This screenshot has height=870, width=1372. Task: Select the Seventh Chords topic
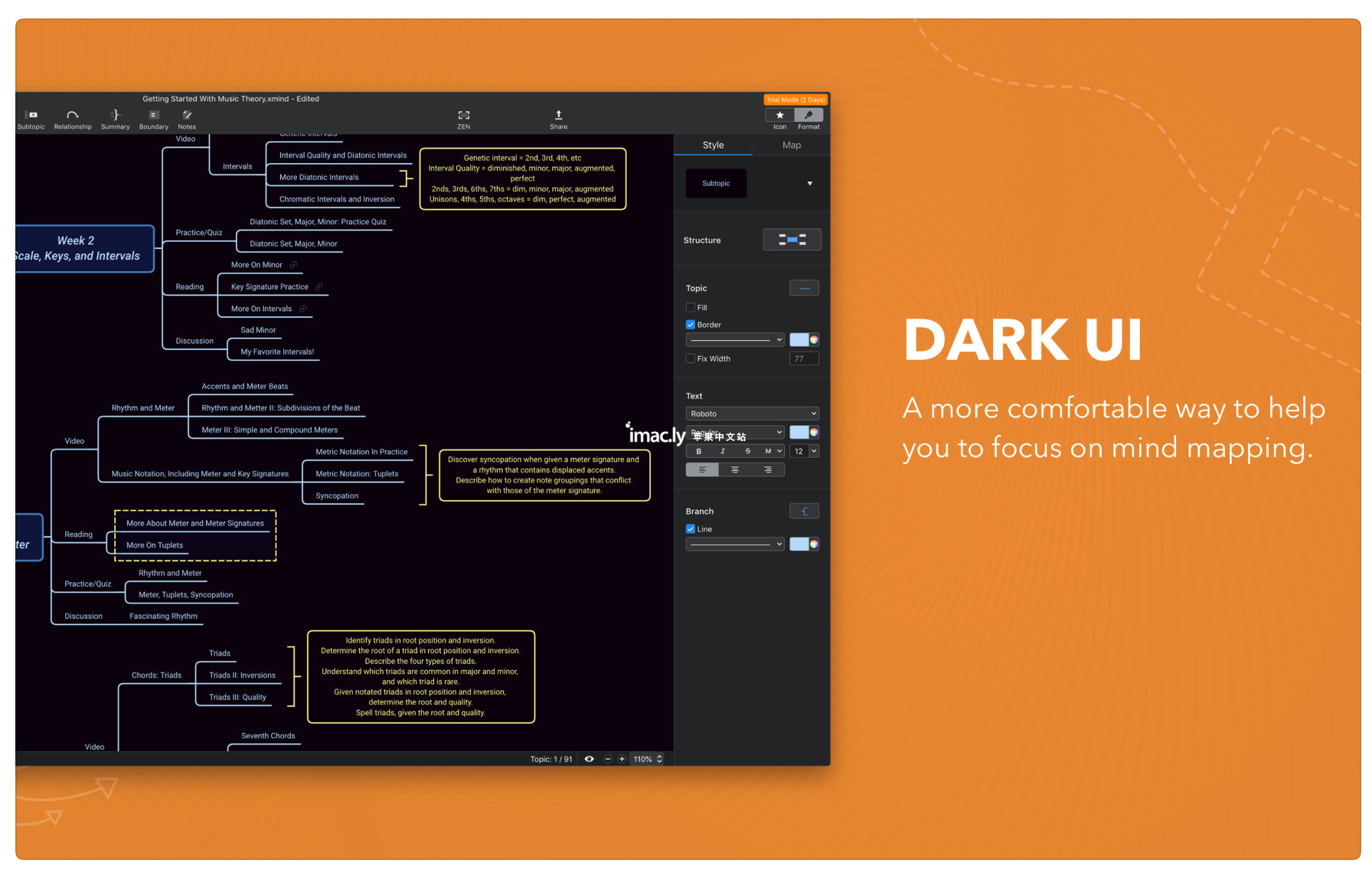point(268,736)
